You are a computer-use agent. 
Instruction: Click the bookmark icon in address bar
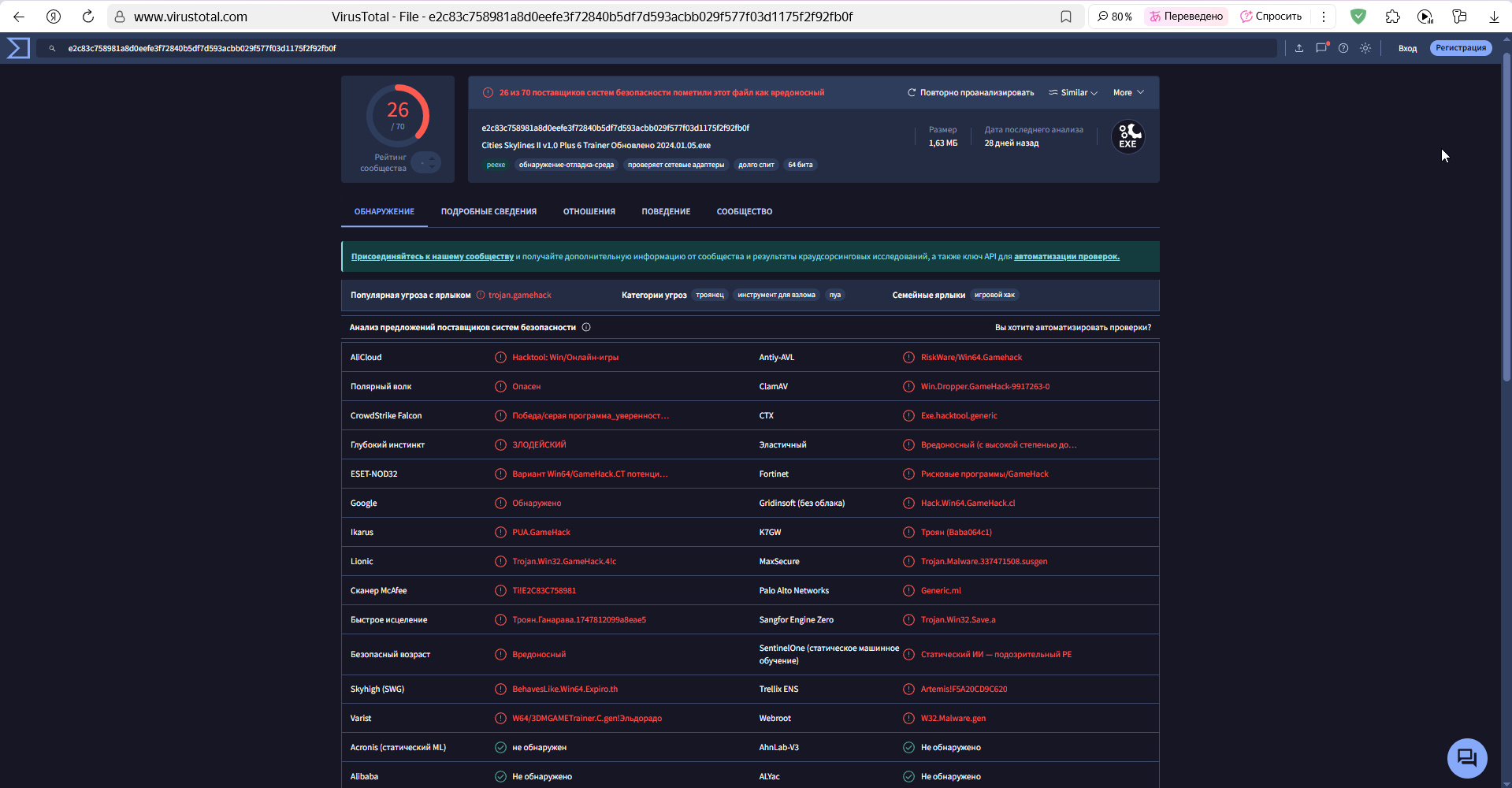1066,17
